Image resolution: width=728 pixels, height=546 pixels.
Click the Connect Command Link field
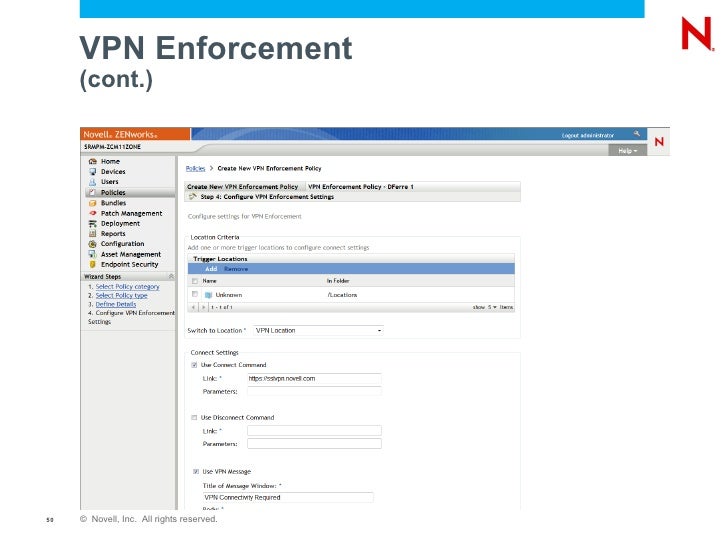point(314,378)
